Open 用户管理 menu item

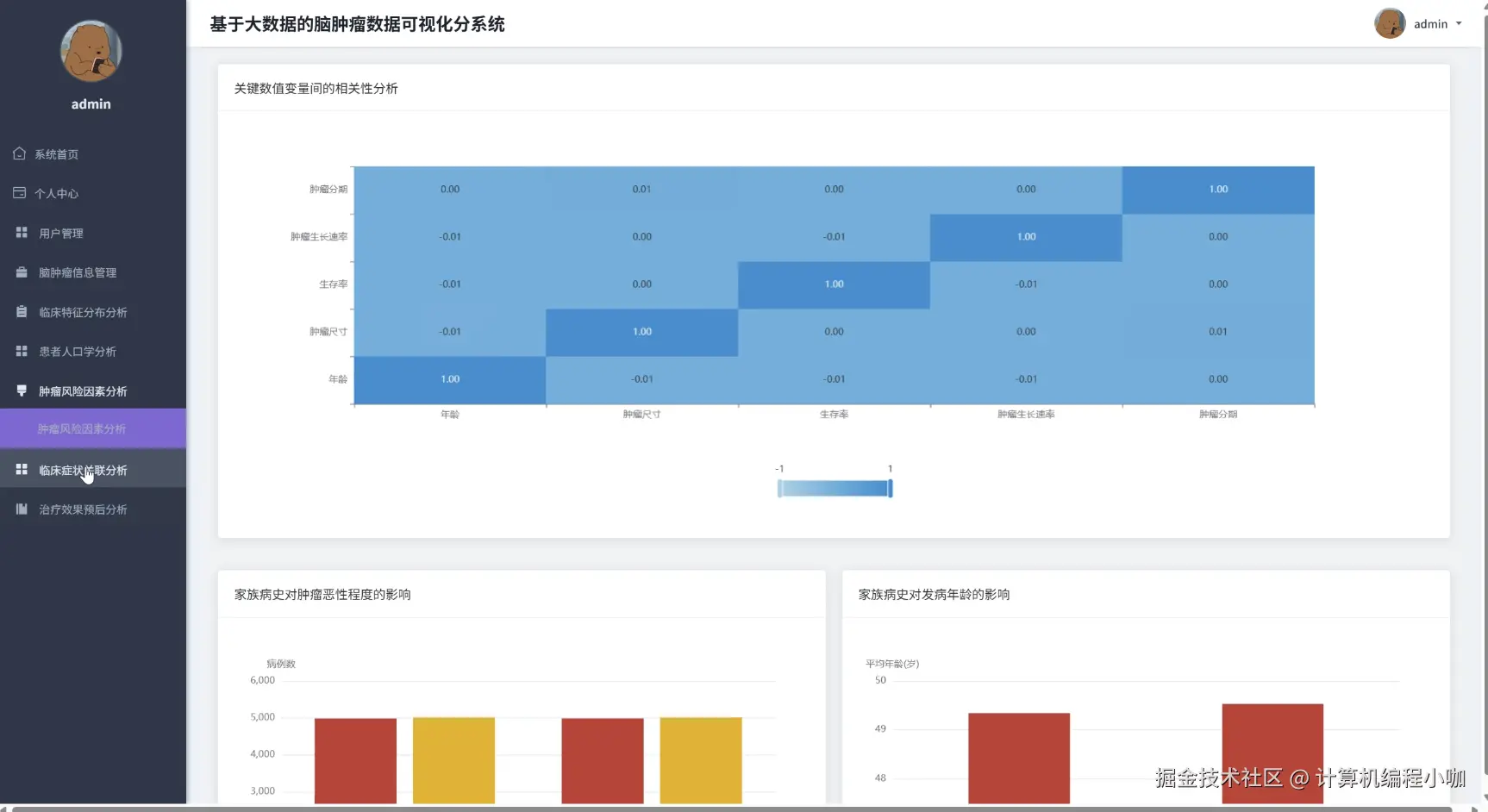(93, 234)
